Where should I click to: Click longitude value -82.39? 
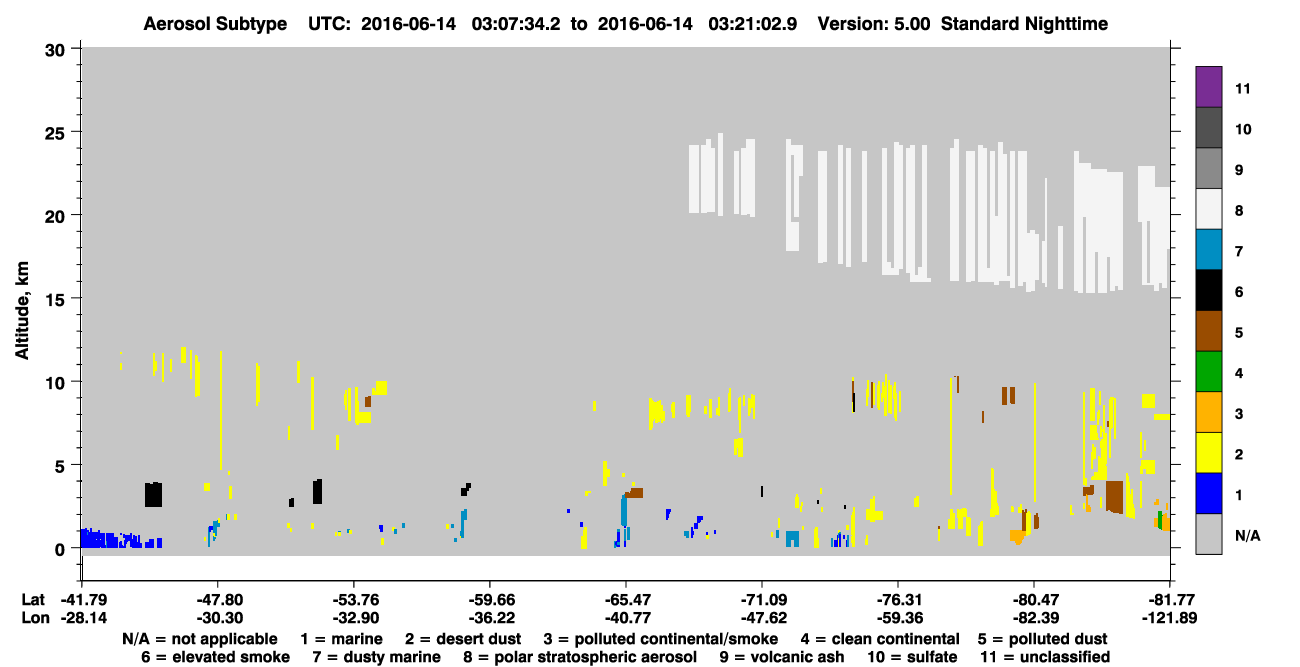[x=1034, y=618]
